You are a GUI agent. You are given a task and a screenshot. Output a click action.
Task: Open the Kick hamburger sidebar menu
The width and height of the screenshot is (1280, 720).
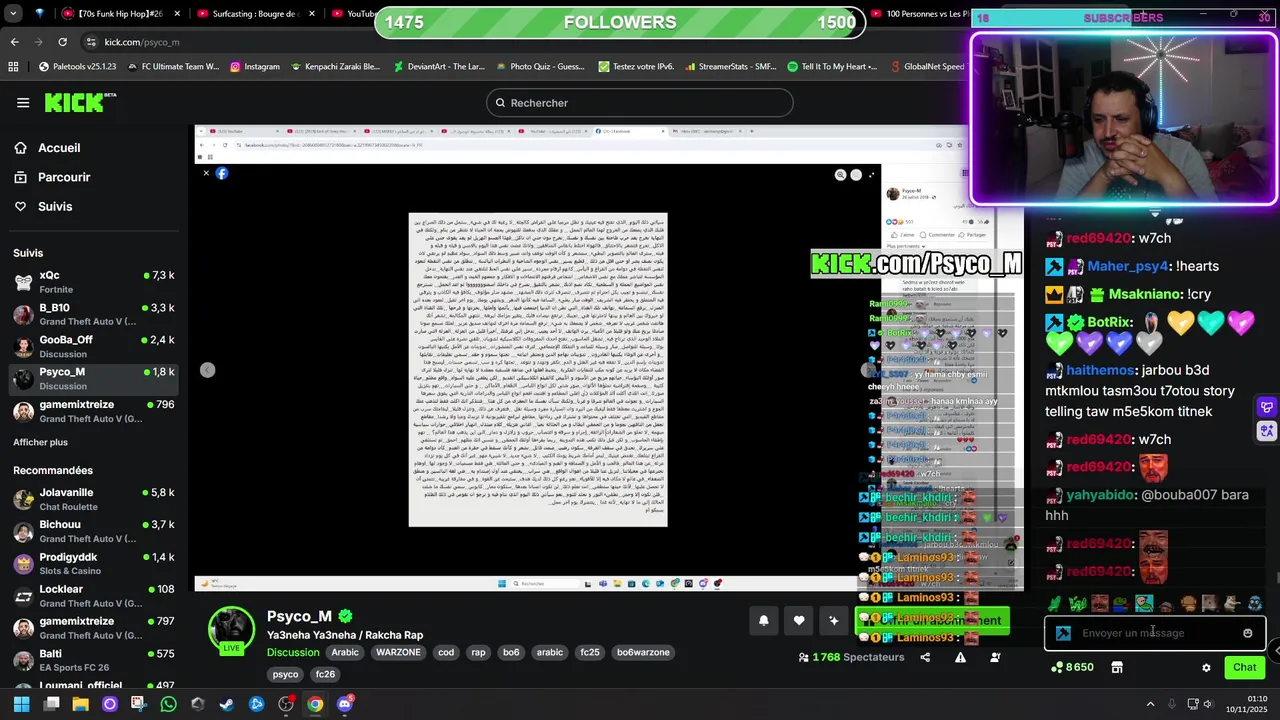(23, 103)
